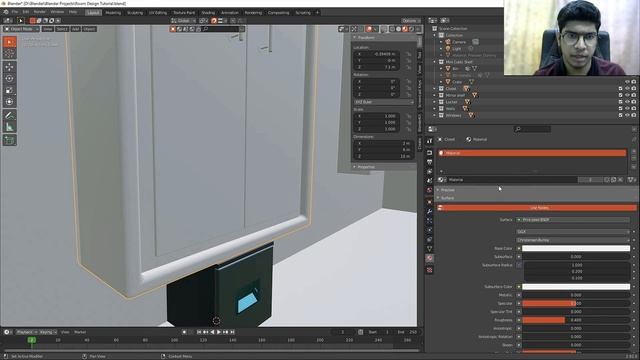The width and height of the screenshot is (640, 360).
Task: Switch to the UV Editing workspace tab
Action: tap(158, 13)
